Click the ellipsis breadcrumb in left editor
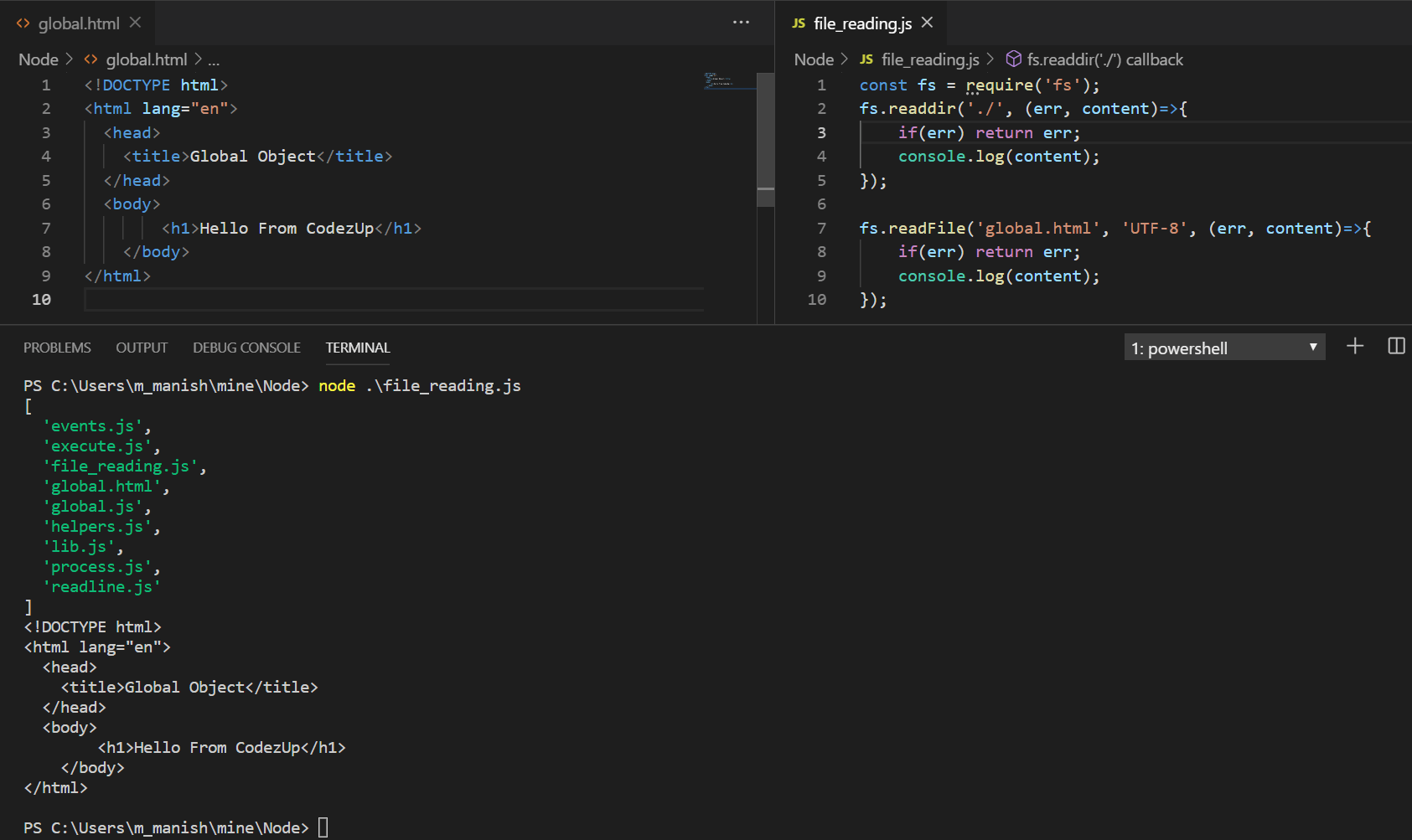 tap(214, 59)
